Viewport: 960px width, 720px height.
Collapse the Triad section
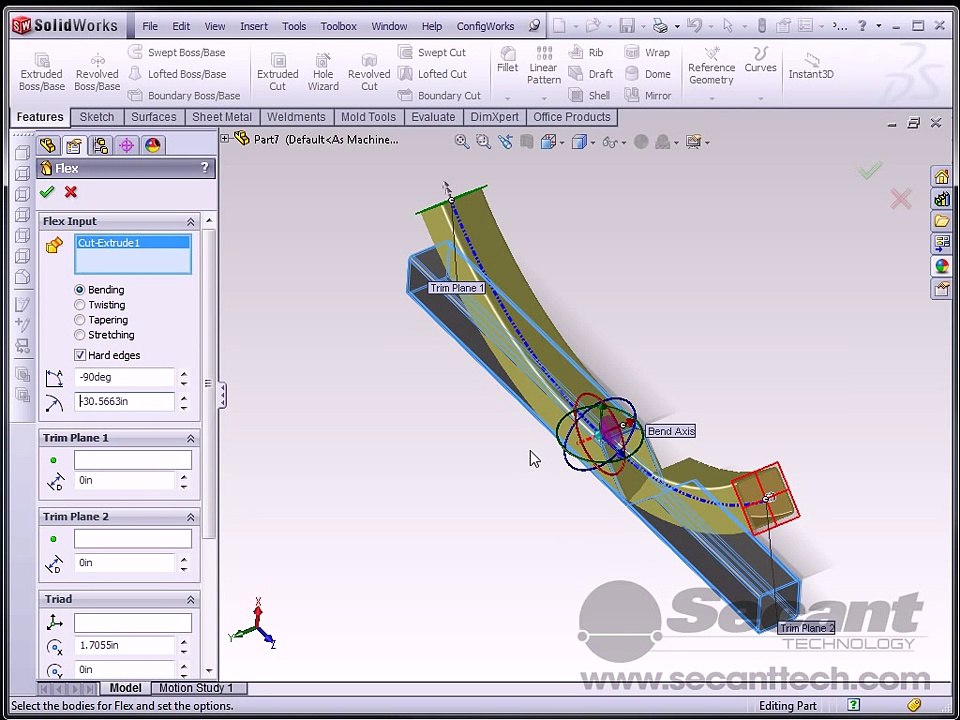[x=190, y=599]
